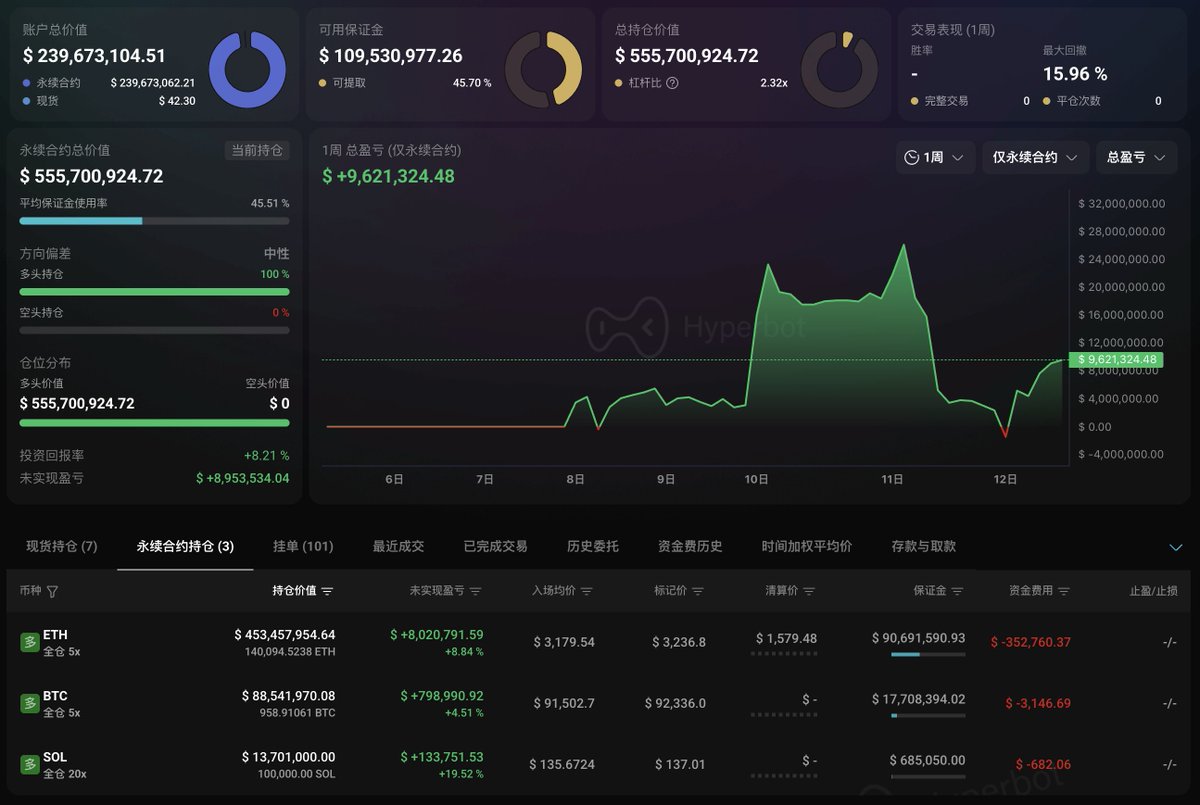Viewport: 1200px width, 805px height.
Task: Click the SOL mark price $137.01
Action: (680, 764)
